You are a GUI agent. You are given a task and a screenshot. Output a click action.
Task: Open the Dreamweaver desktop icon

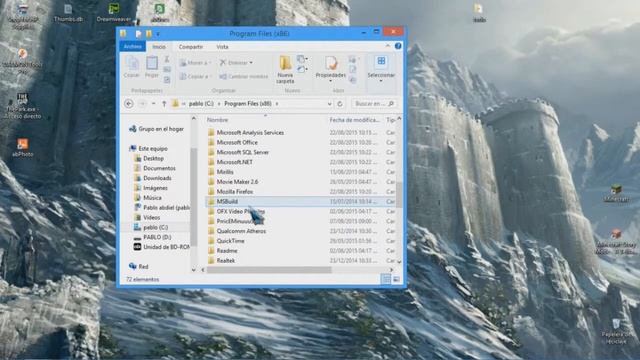coord(114,12)
